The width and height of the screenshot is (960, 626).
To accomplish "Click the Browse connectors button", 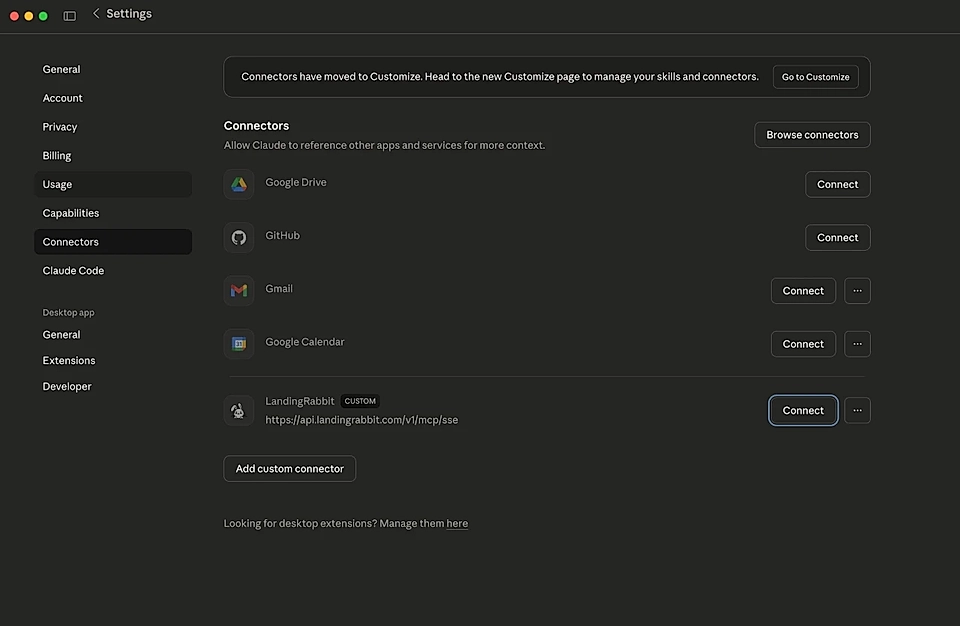I will 812,134.
